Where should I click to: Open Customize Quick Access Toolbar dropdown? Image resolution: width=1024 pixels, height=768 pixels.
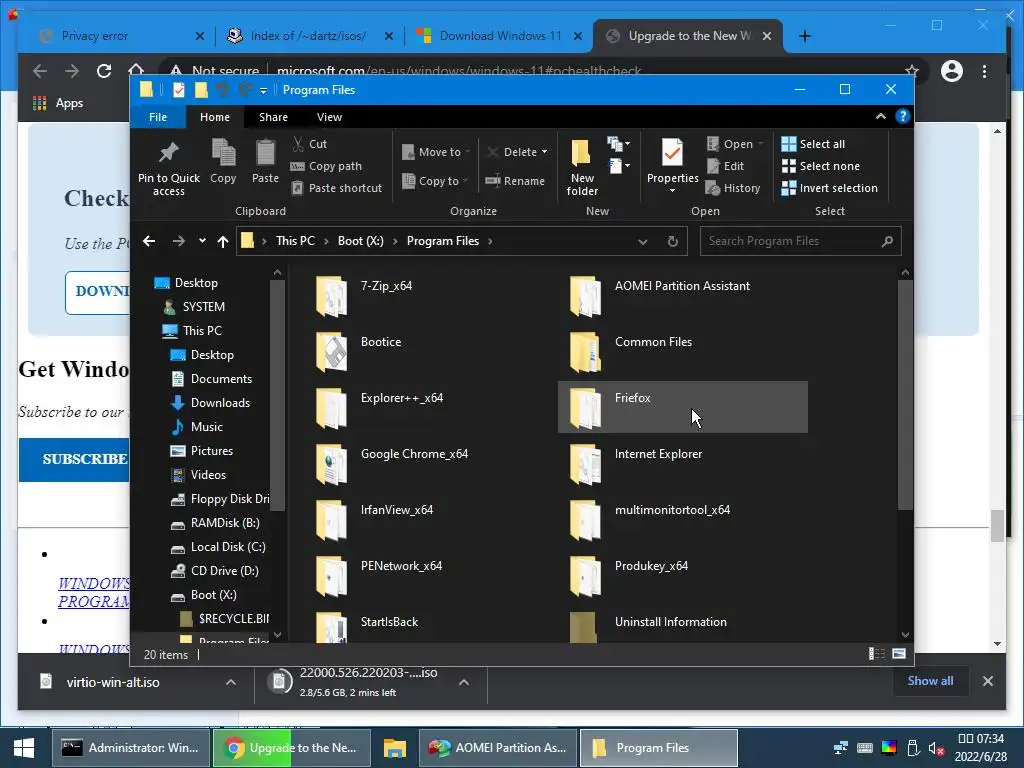(263, 90)
